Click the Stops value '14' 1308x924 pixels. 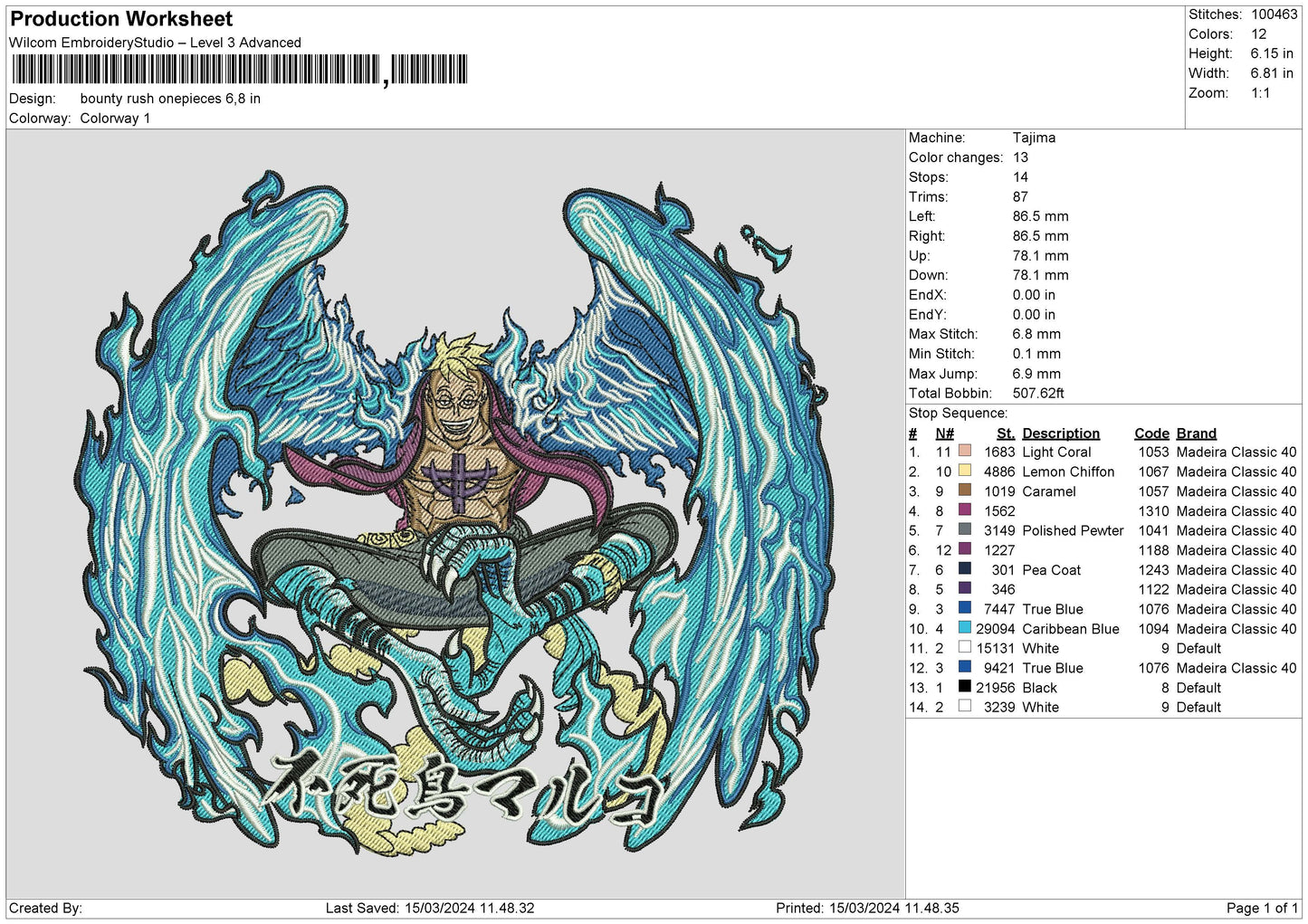[1020, 177]
